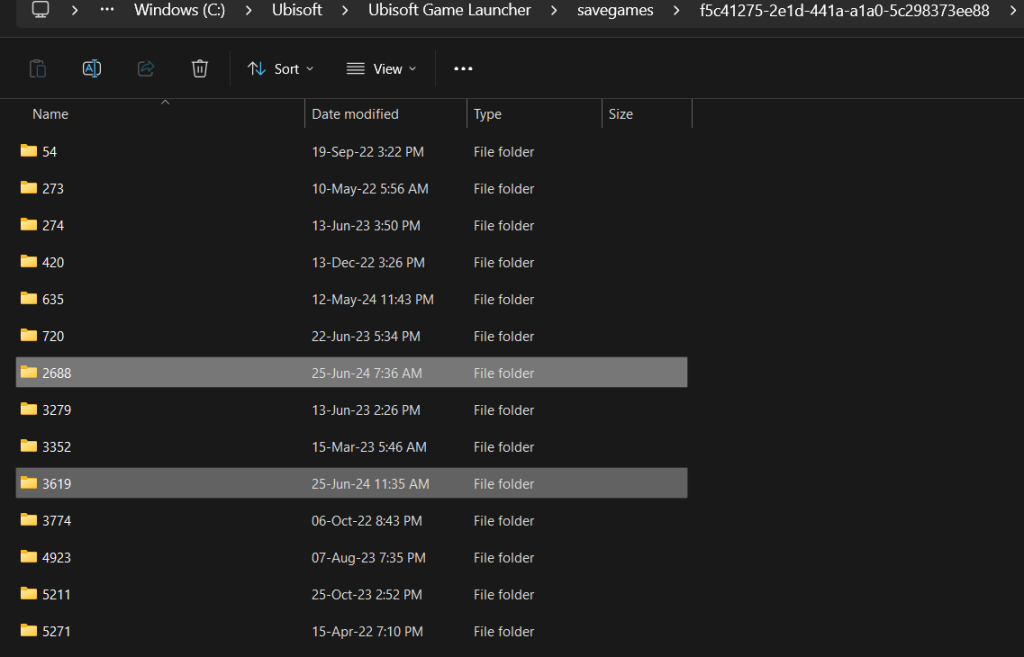This screenshot has height=657, width=1024.
Task: Open the See more ellipsis in the toolbar
Action: pyautogui.click(x=462, y=68)
